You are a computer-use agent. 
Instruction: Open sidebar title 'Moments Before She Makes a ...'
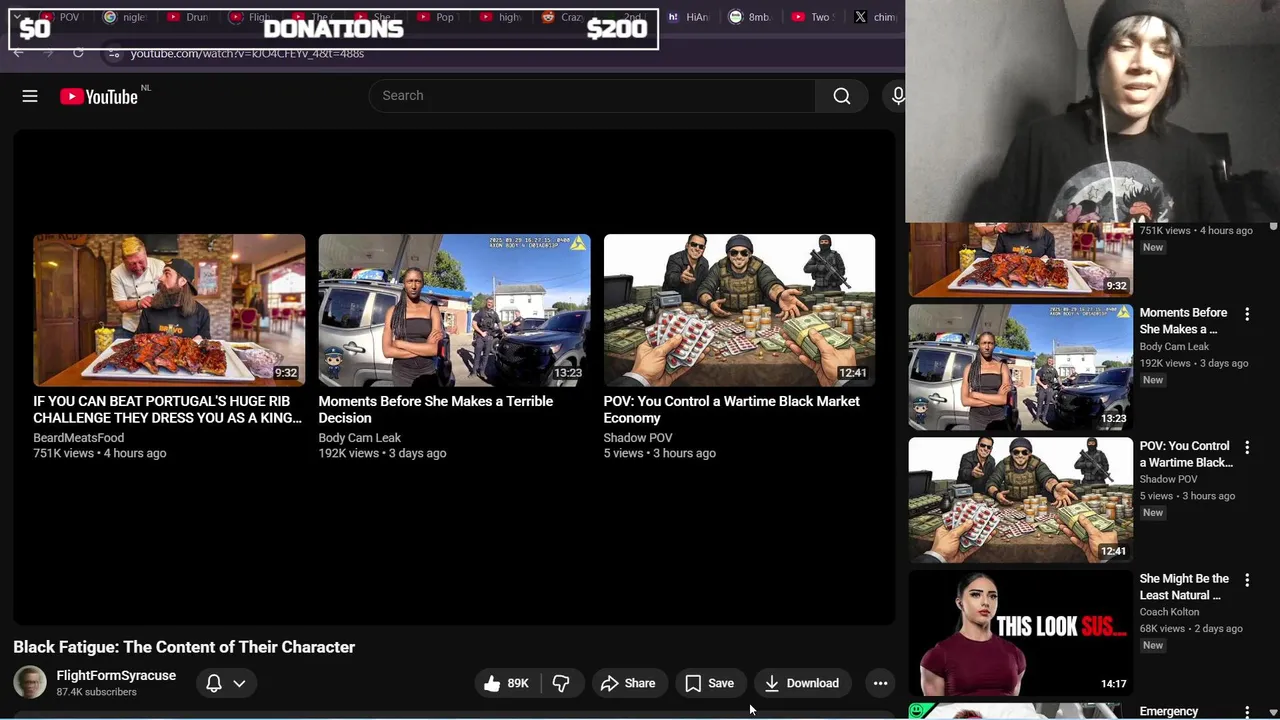pyautogui.click(x=1183, y=321)
